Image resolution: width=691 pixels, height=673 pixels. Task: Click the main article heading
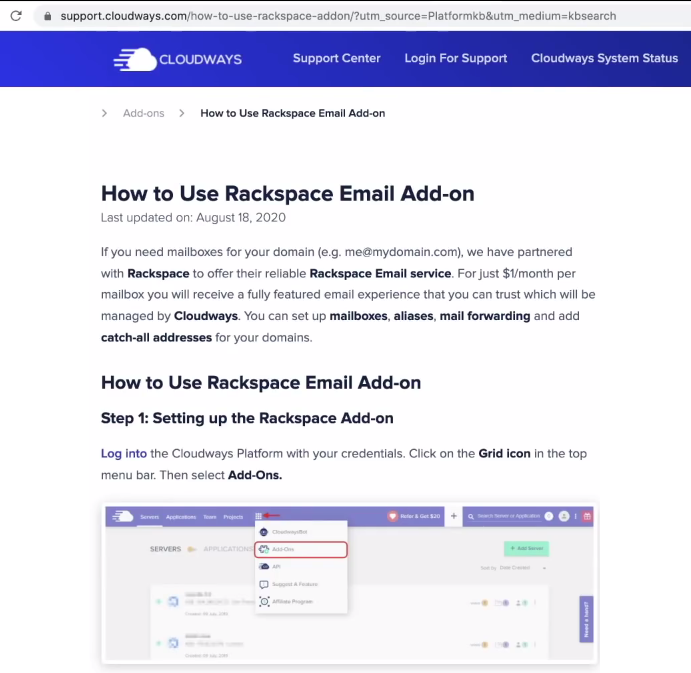pyautogui.click(x=288, y=193)
